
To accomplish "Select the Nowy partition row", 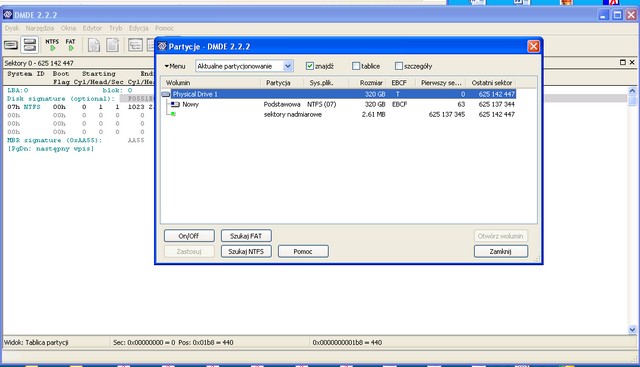I will click(x=339, y=105).
